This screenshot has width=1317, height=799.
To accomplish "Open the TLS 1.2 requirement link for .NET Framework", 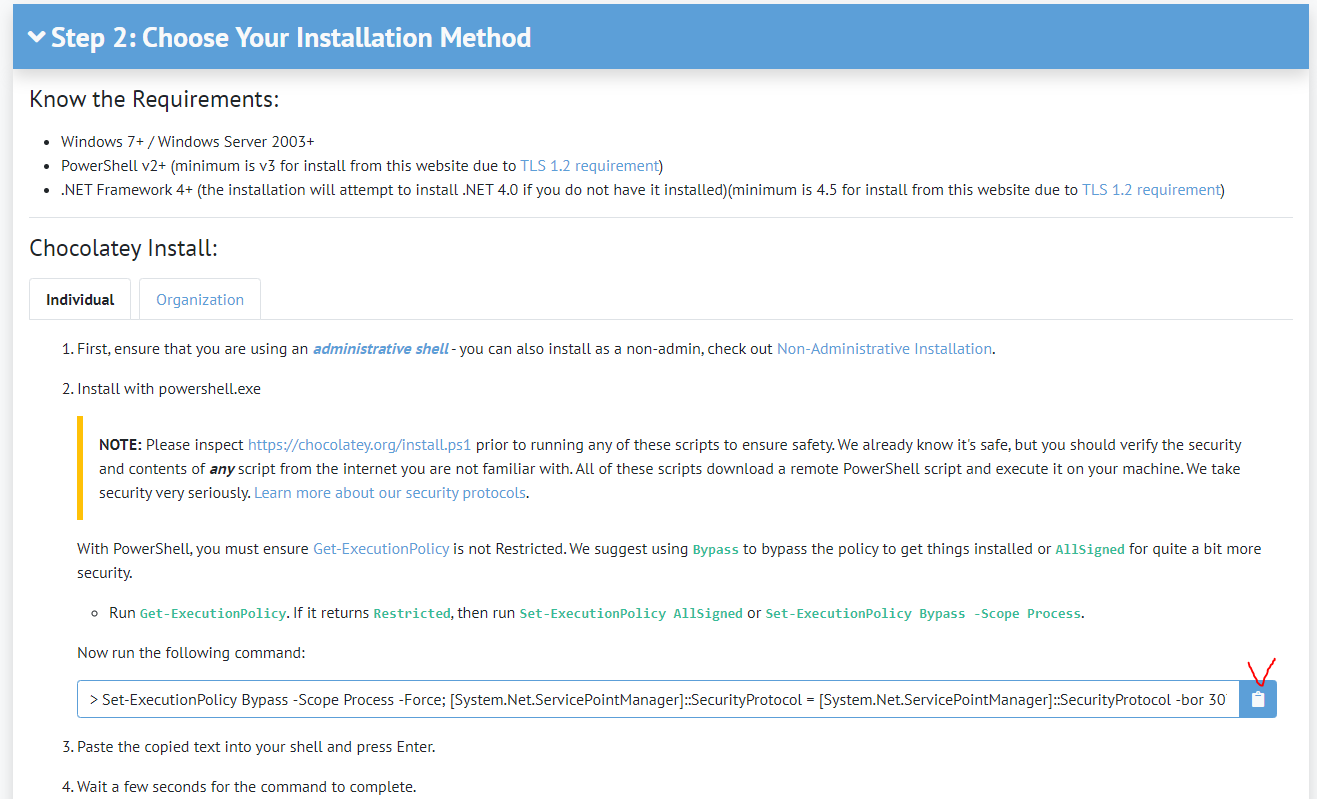I will pyautogui.click(x=1151, y=190).
